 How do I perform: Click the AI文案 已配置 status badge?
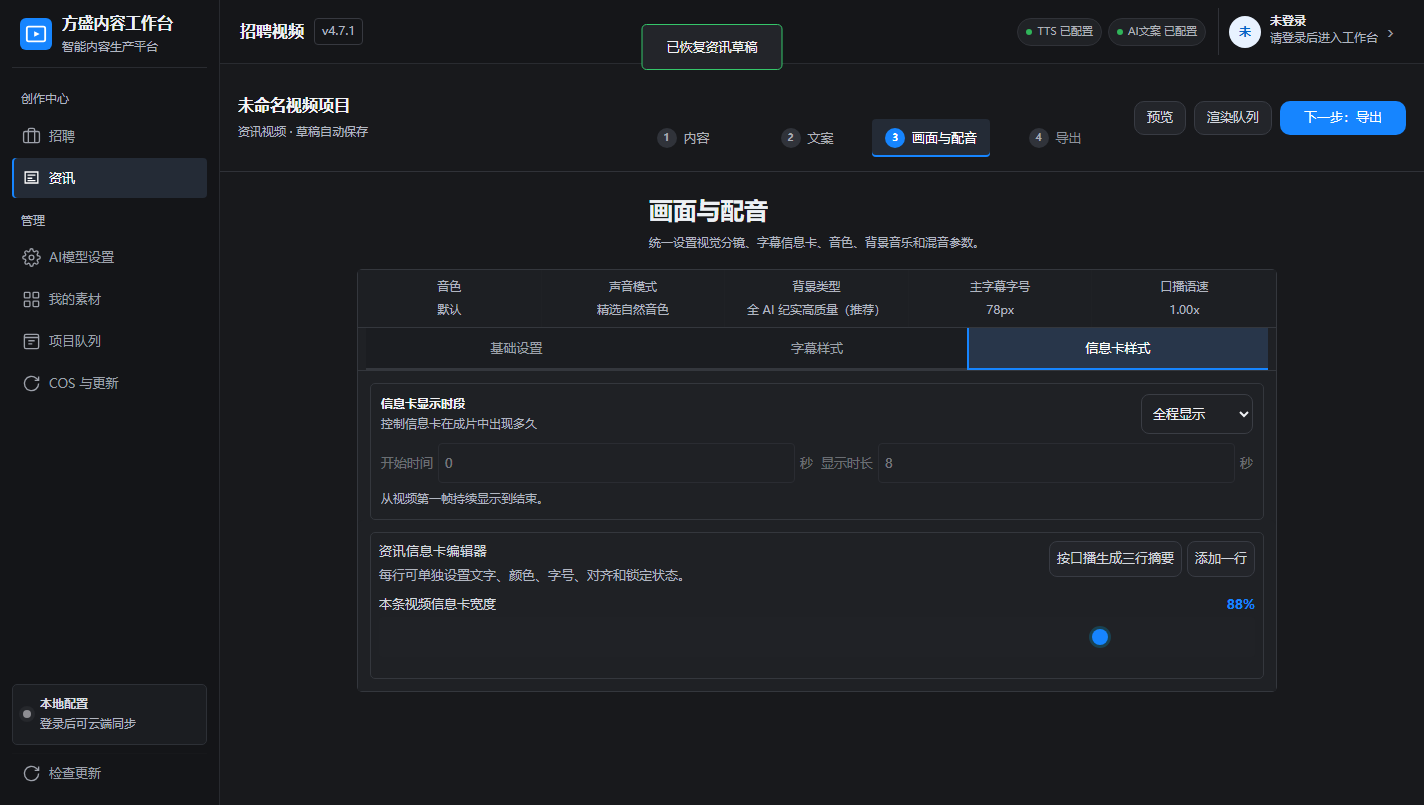(1156, 32)
